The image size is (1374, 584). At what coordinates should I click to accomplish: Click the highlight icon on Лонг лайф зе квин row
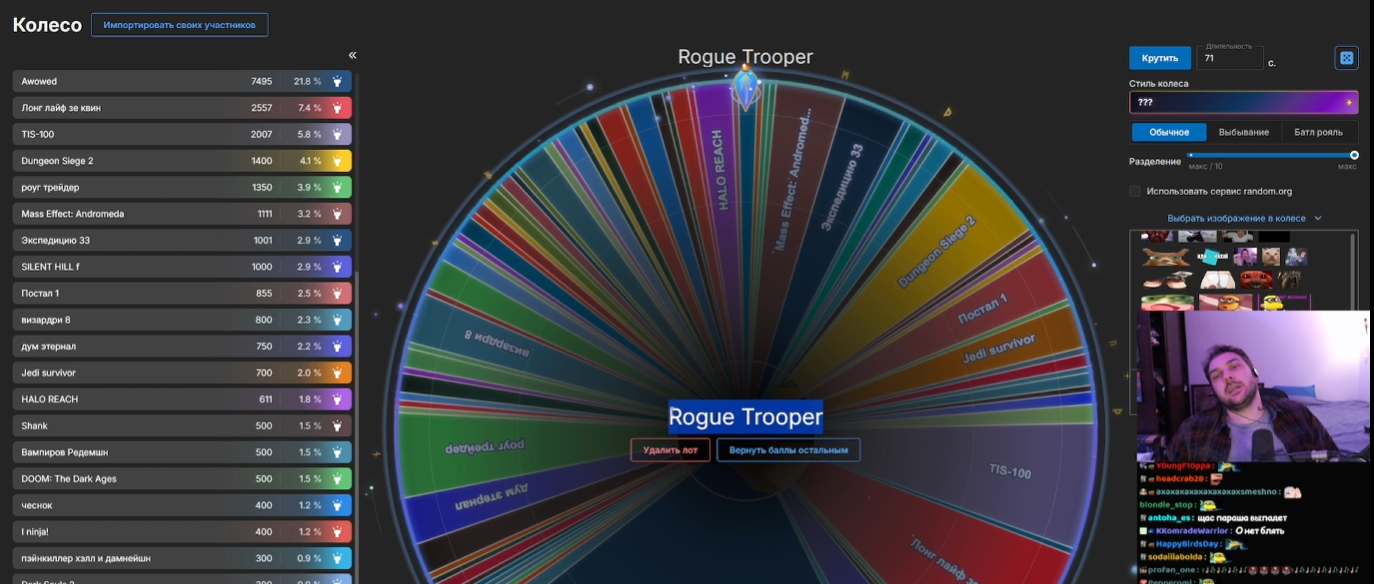tap(338, 107)
